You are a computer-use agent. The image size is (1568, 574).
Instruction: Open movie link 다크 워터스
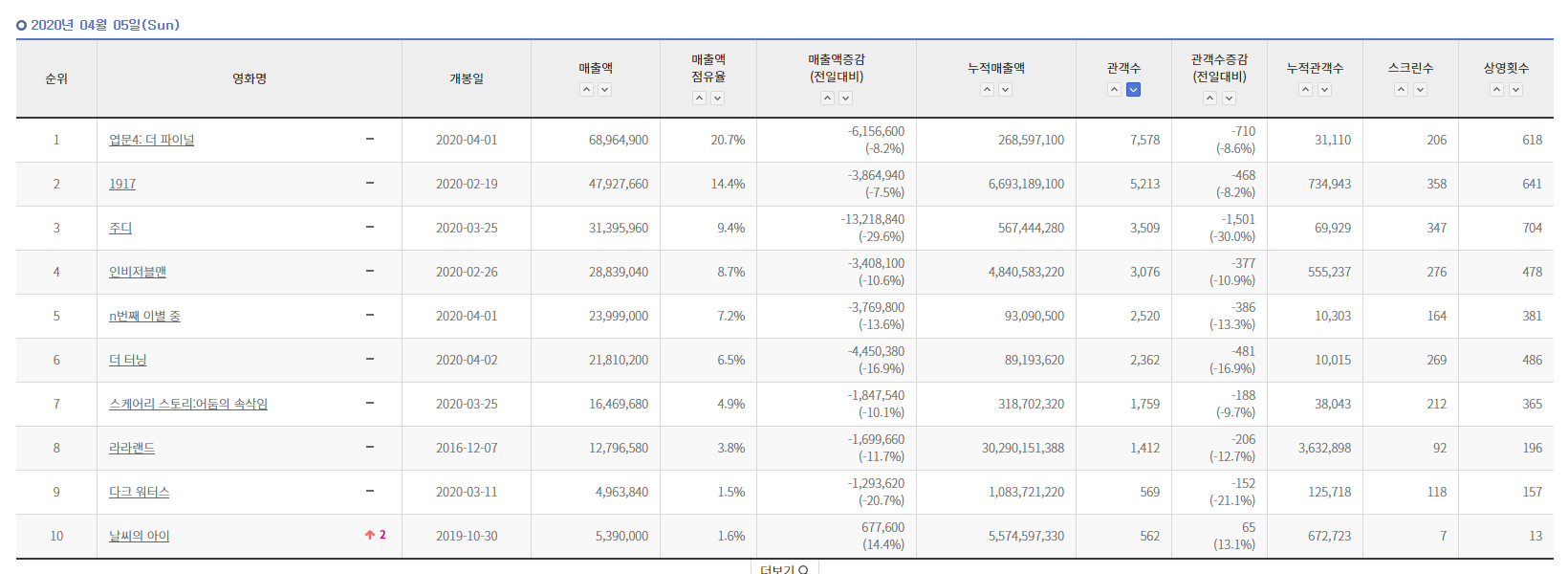click(139, 492)
